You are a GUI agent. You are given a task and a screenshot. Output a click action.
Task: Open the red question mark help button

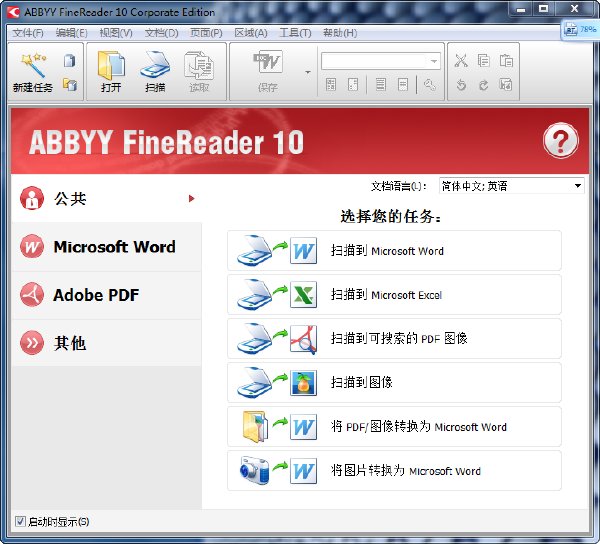[561, 140]
